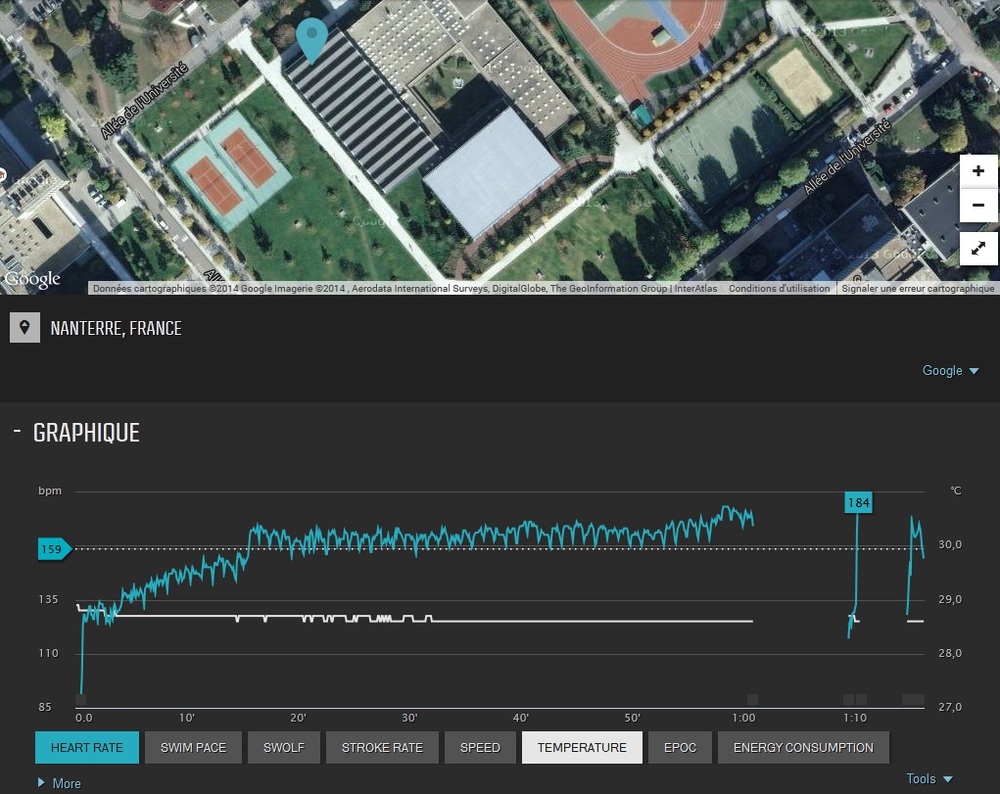Expand More graph options
1000x794 pixels.
(x=59, y=783)
